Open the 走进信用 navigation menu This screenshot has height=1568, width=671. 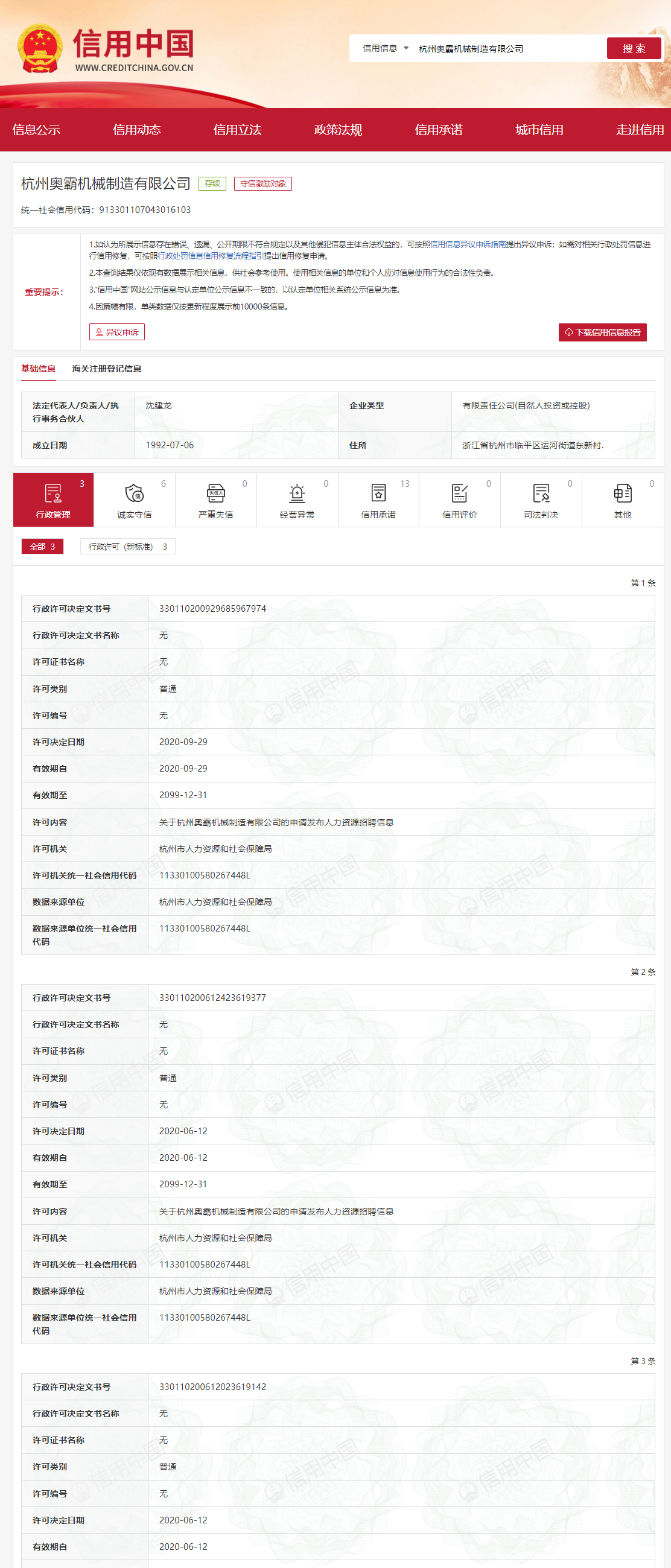coord(640,130)
